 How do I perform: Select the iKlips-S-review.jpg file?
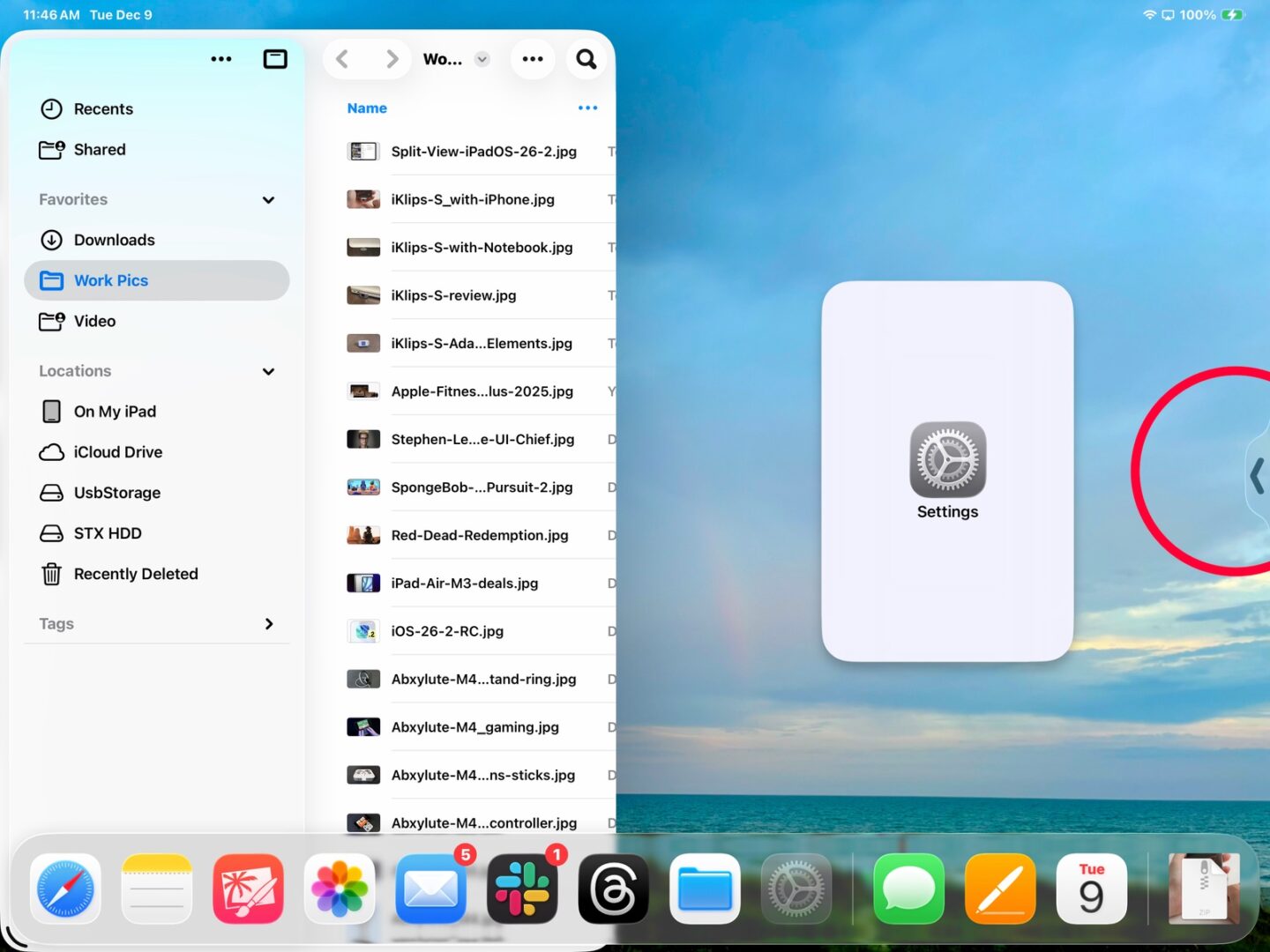point(453,295)
